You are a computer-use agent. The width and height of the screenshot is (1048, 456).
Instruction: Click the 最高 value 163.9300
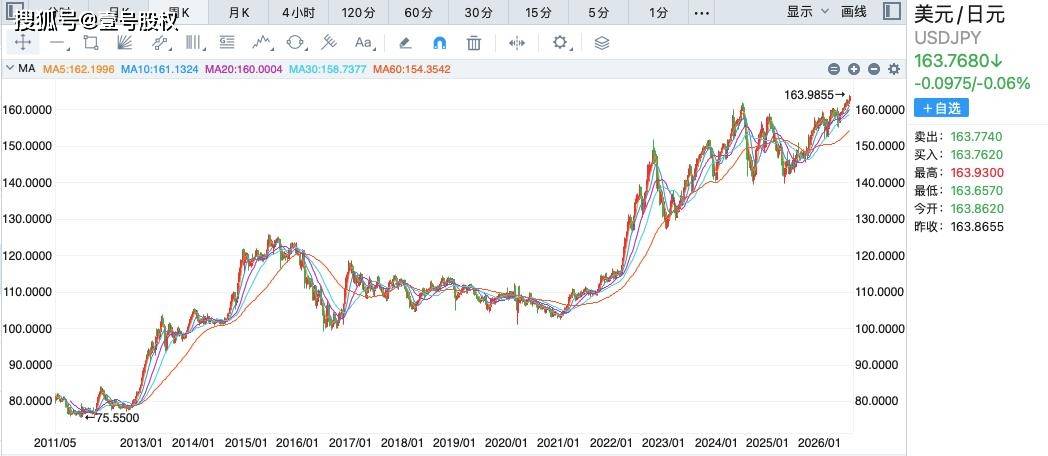pyautogui.click(x=977, y=173)
